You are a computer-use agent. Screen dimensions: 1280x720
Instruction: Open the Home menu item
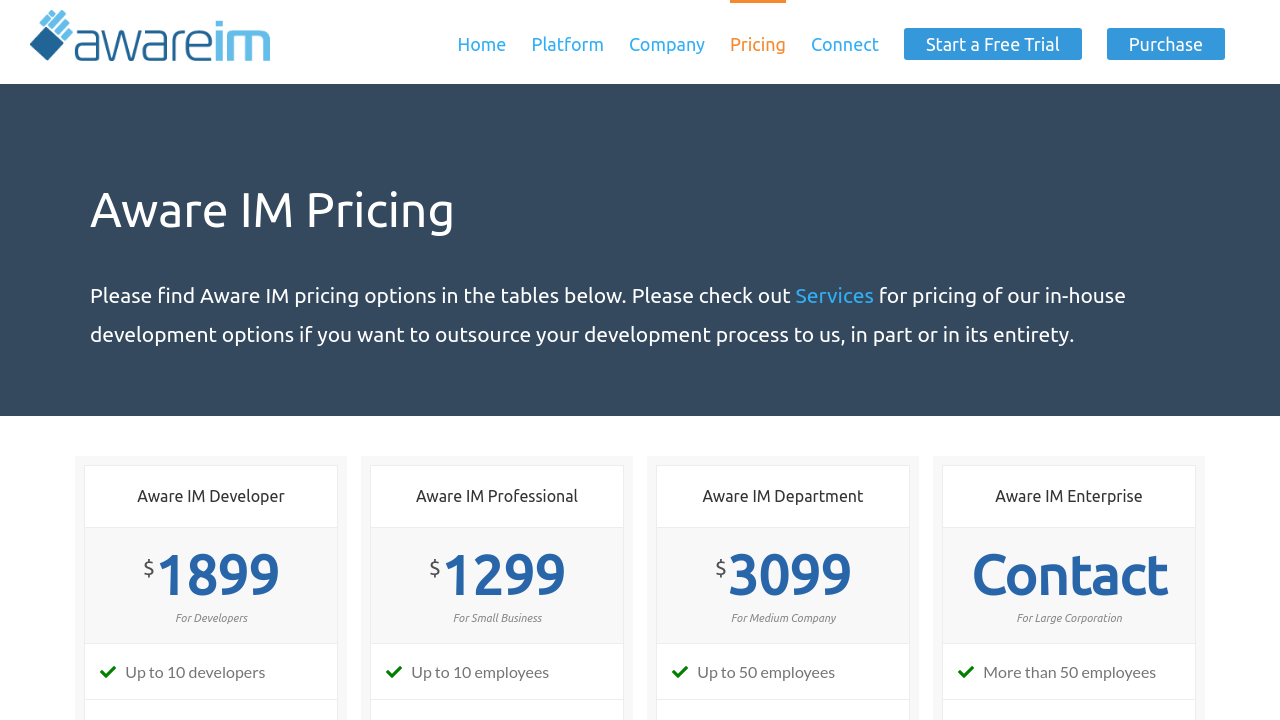pos(481,44)
